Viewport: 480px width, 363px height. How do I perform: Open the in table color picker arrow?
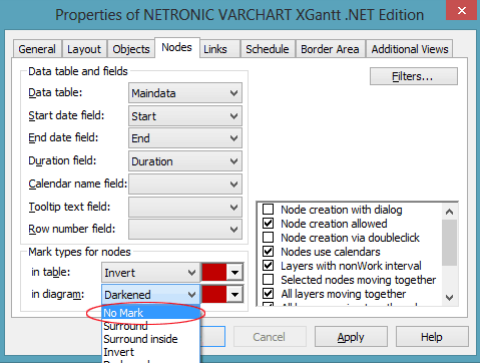235,273
